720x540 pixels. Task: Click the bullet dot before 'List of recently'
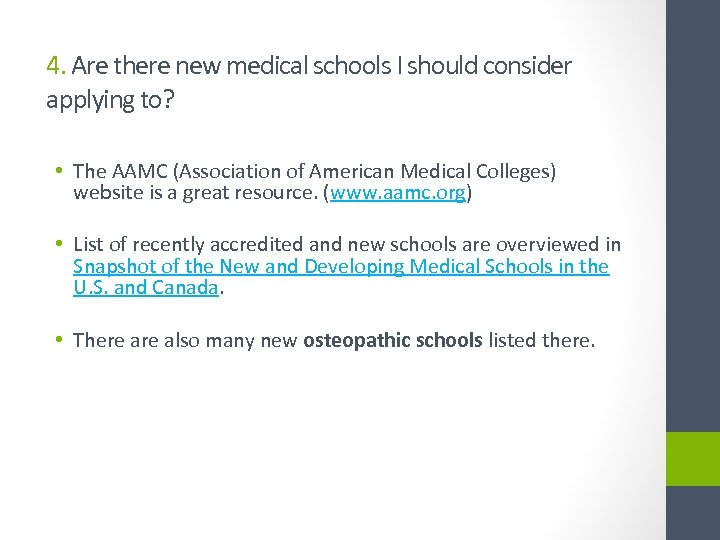point(62,245)
